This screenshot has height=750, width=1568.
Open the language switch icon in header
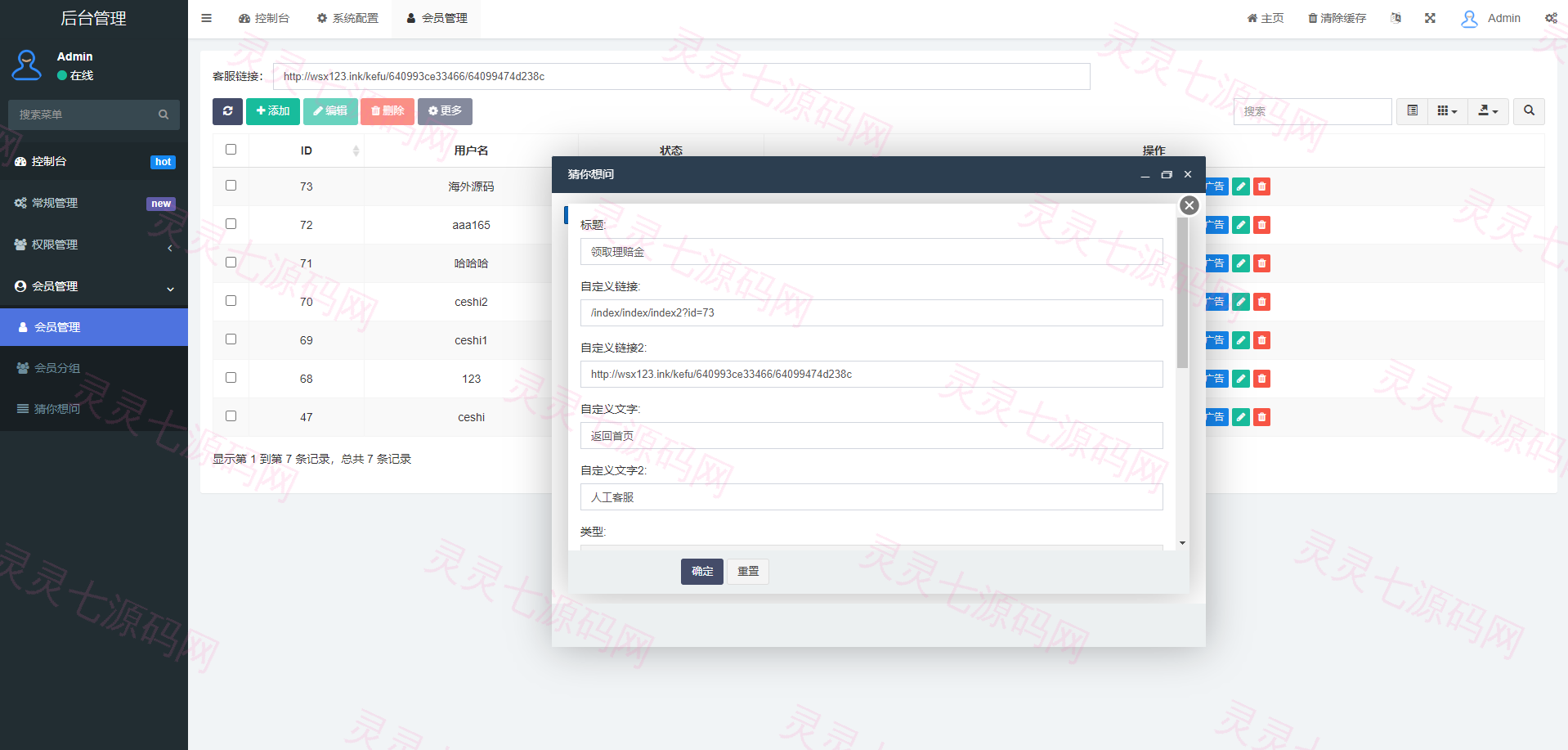(1396, 18)
